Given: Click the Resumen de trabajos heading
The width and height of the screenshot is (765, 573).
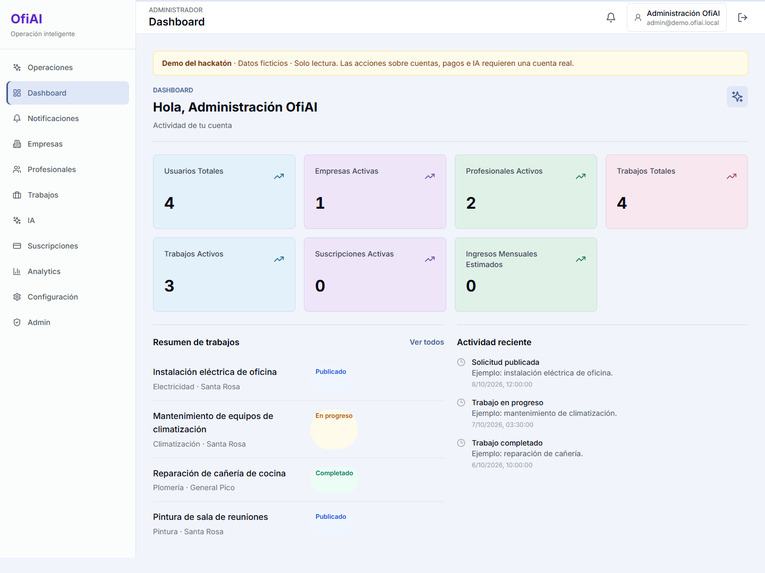Looking at the screenshot, I should tap(196, 342).
